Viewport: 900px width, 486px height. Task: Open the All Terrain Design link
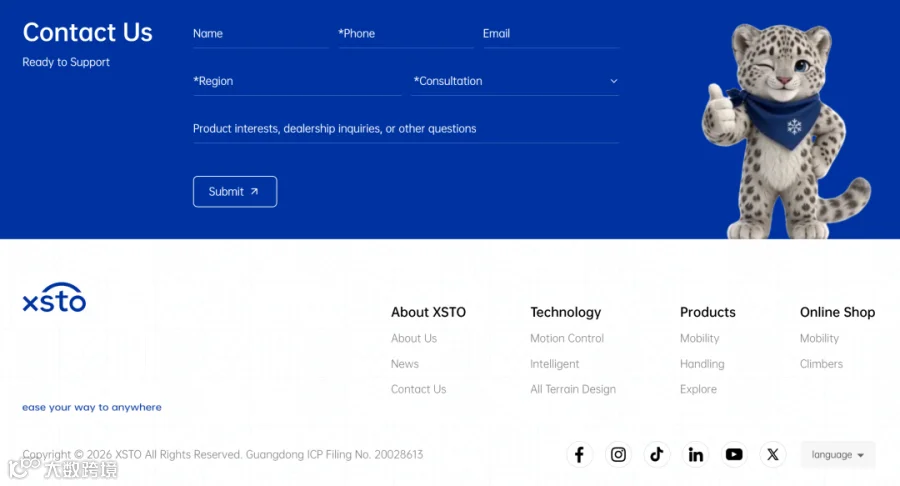point(573,389)
